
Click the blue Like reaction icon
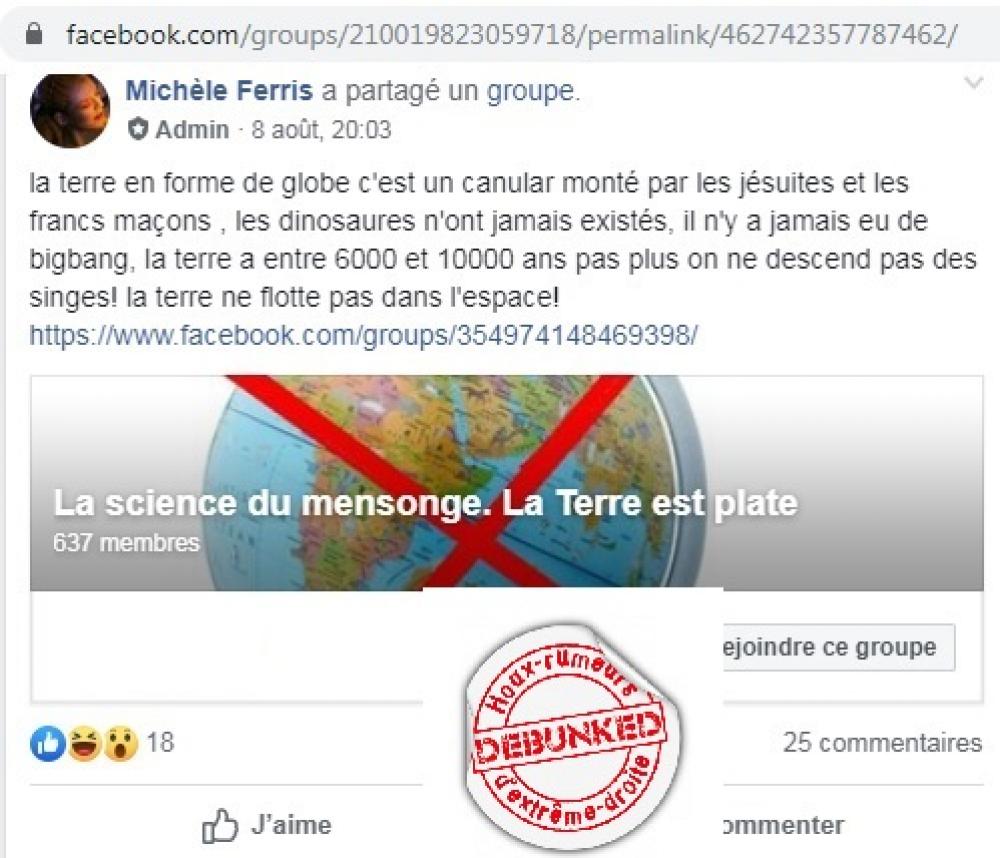point(48,744)
